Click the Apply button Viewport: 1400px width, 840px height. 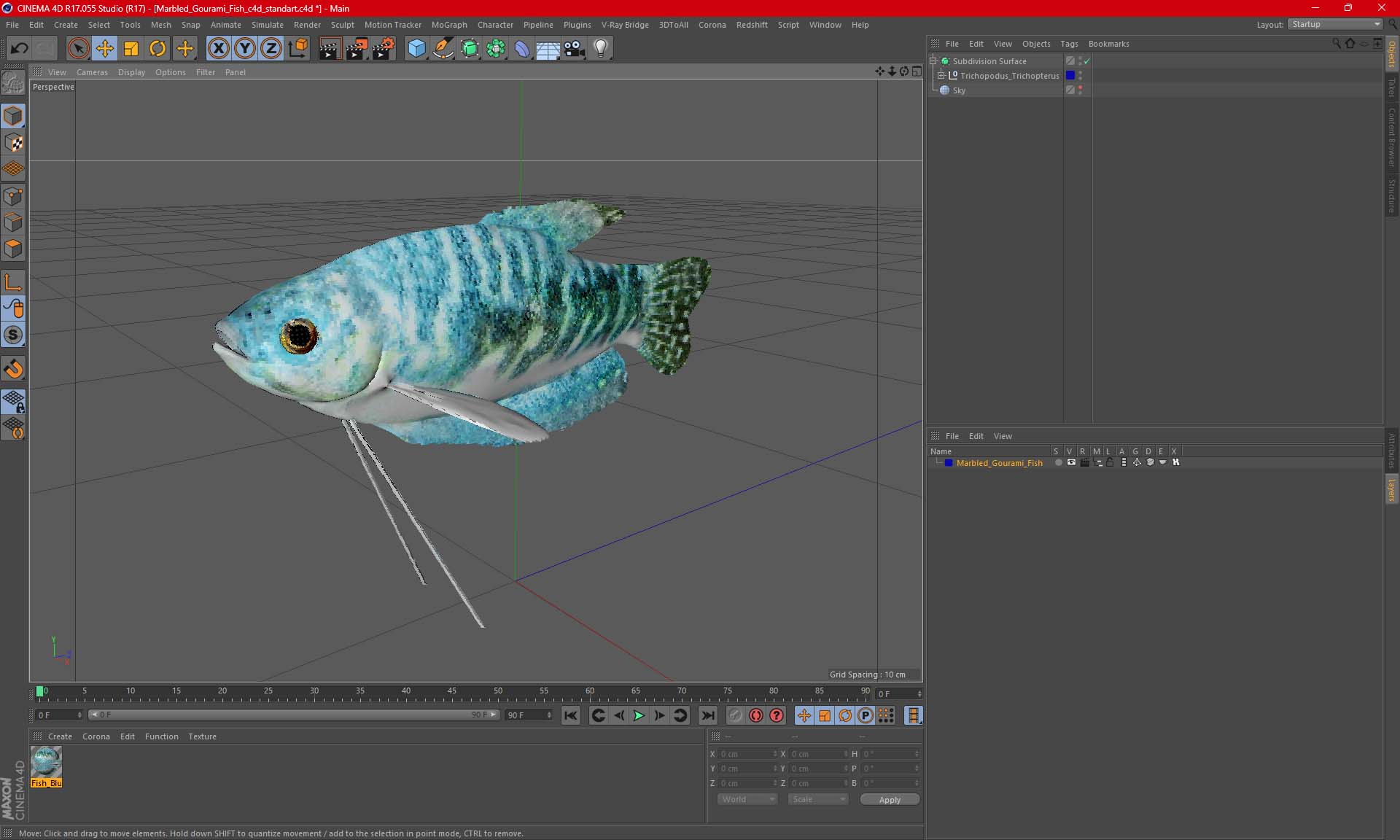(890, 800)
